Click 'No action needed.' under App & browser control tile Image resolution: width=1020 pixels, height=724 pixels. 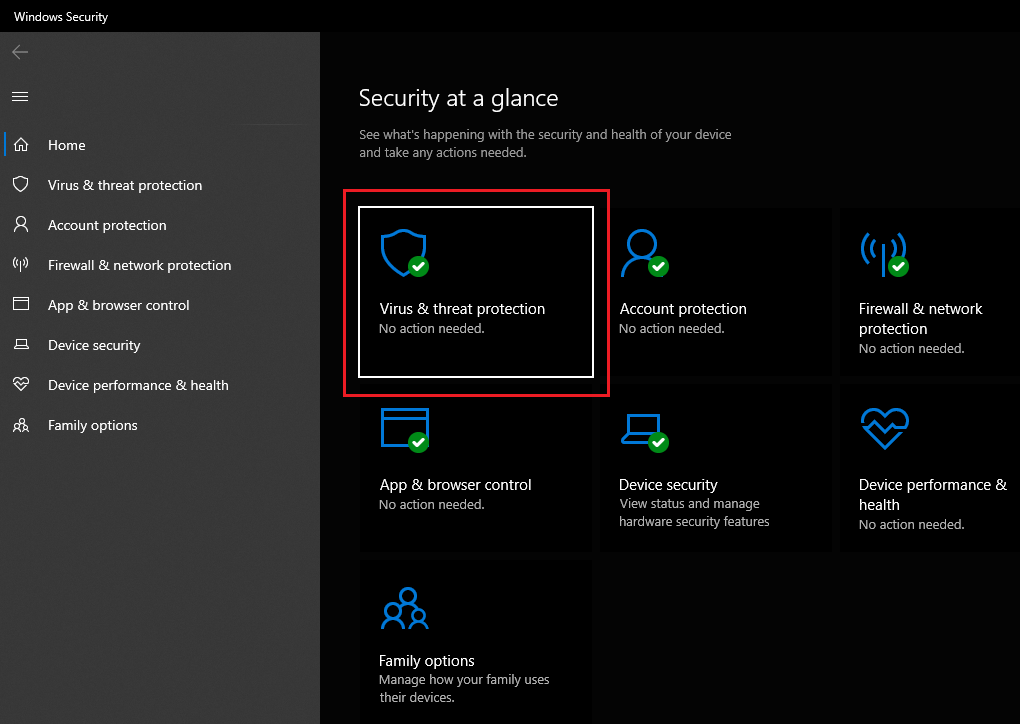[431, 504]
